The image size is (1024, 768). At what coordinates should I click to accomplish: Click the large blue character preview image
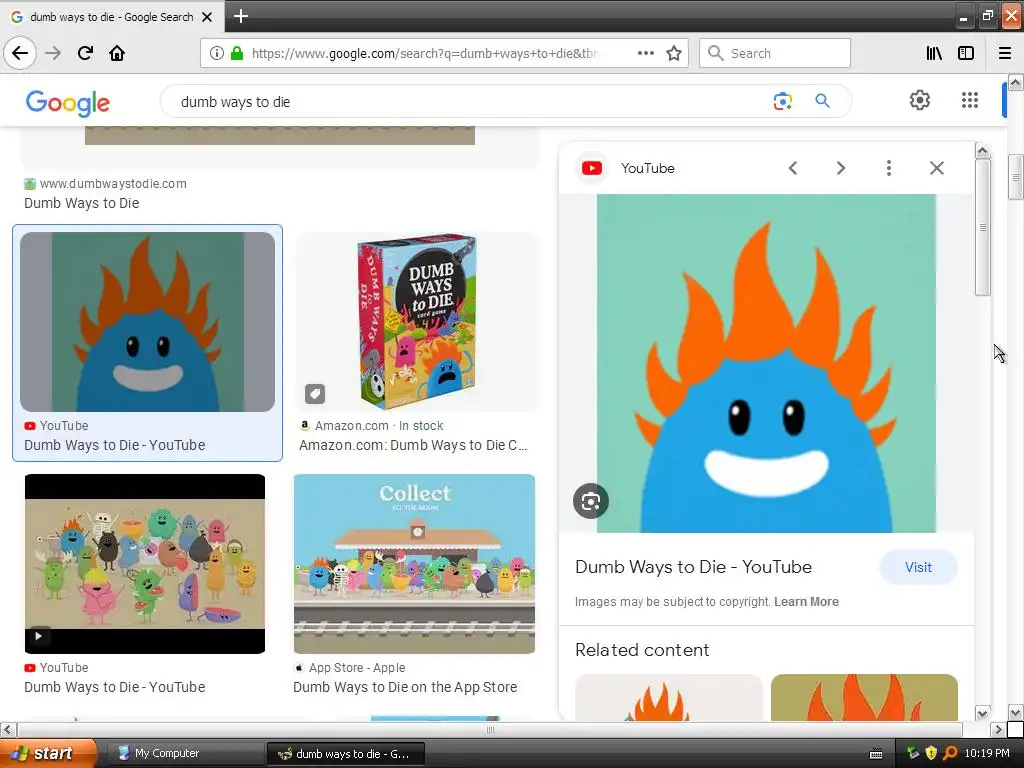pyautogui.click(x=766, y=363)
